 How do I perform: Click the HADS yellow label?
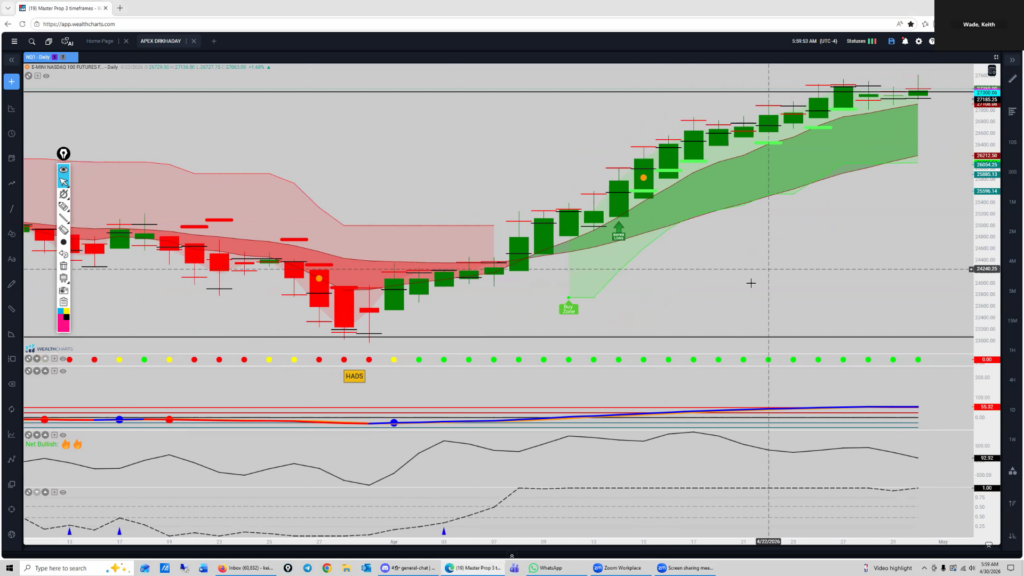[354, 376]
